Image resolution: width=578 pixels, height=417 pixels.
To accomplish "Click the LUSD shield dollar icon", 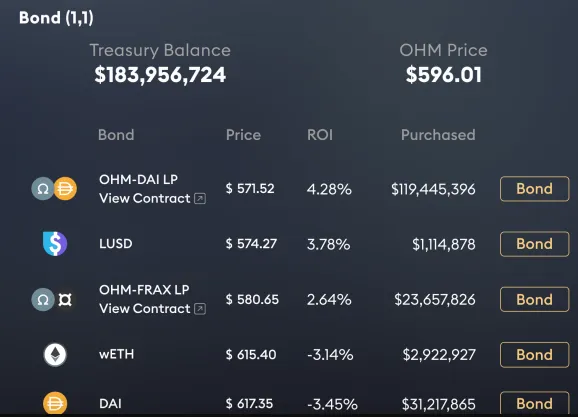I will 55,244.
